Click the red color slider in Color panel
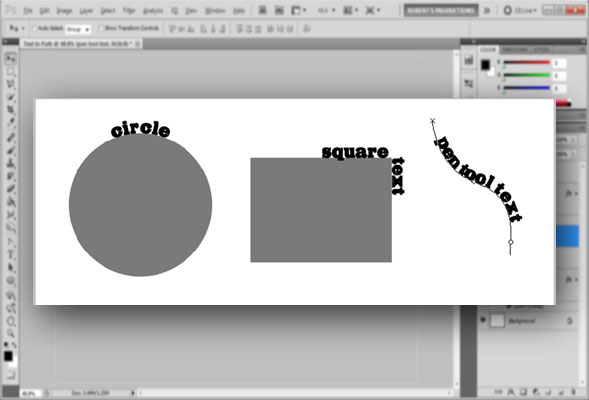 point(526,62)
